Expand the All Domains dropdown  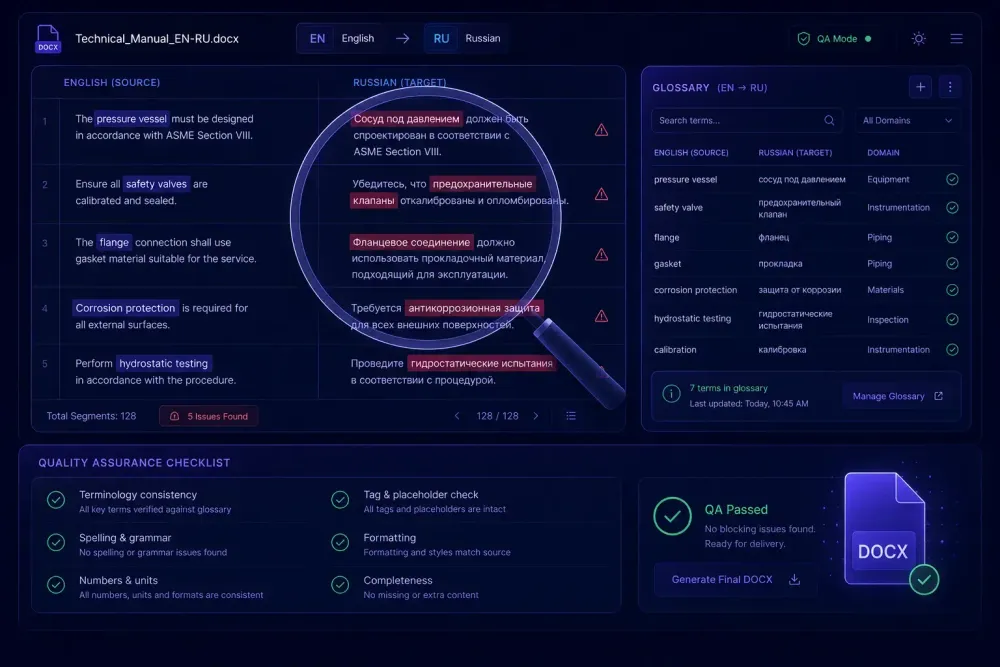(x=907, y=121)
